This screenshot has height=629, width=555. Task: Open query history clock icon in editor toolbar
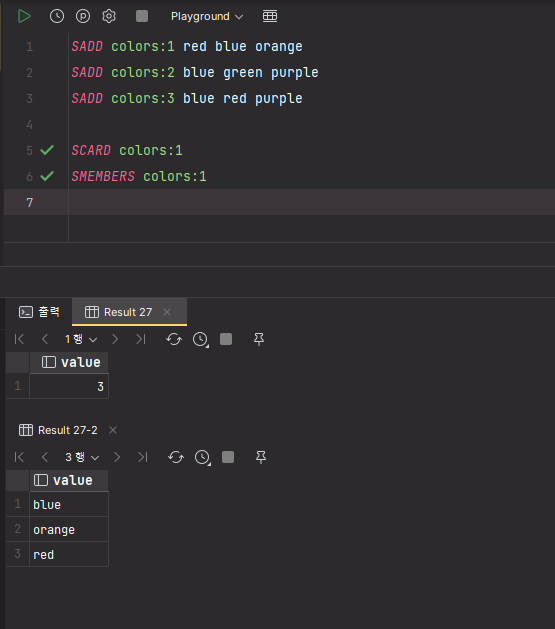pyautogui.click(x=57, y=16)
